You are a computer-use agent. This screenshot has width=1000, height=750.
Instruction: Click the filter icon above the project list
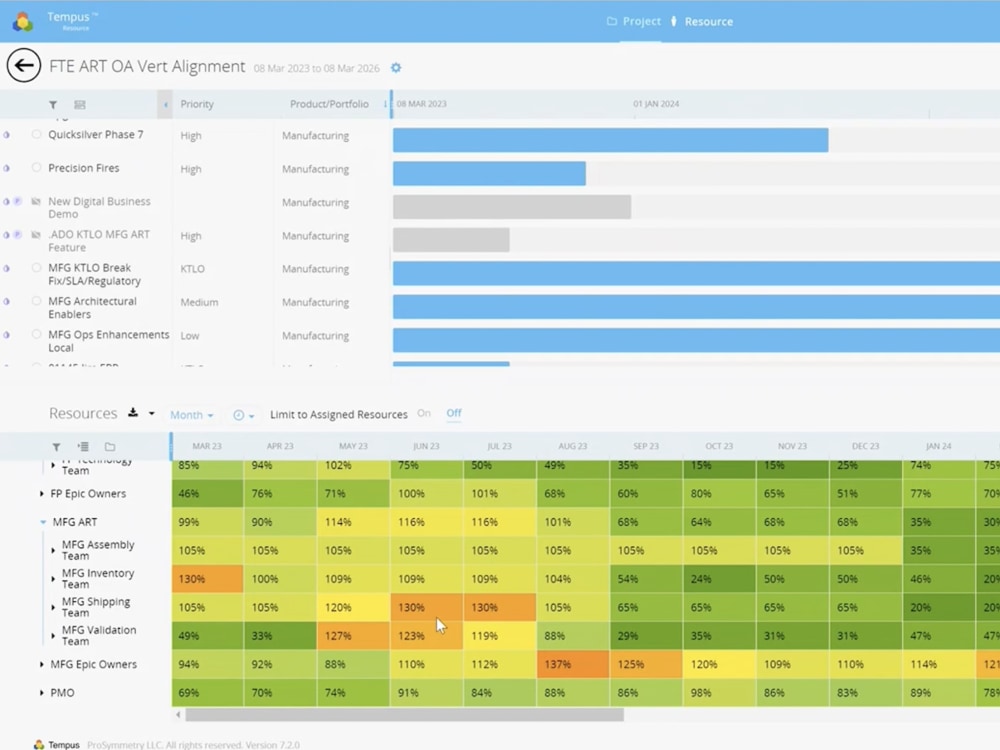click(53, 104)
